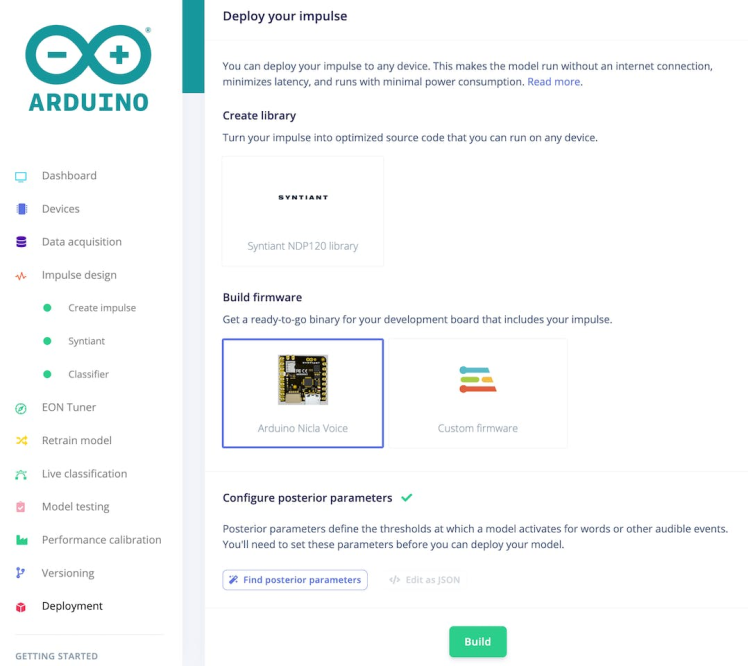Viewport: 748px width, 666px height.
Task: Click the Versioning branch icon
Action: pyautogui.click(x=21, y=573)
